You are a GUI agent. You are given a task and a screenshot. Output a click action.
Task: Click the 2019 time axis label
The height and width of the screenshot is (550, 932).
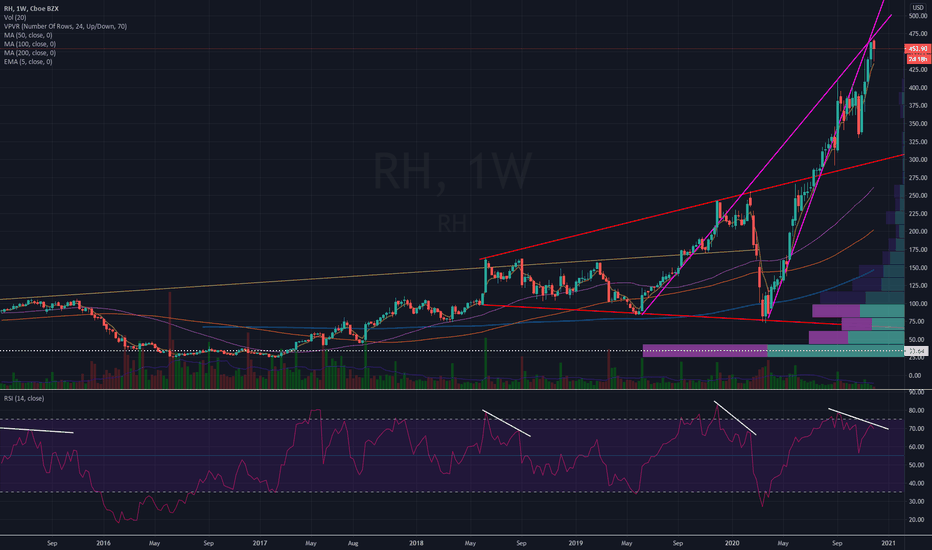click(x=575, y=543)
